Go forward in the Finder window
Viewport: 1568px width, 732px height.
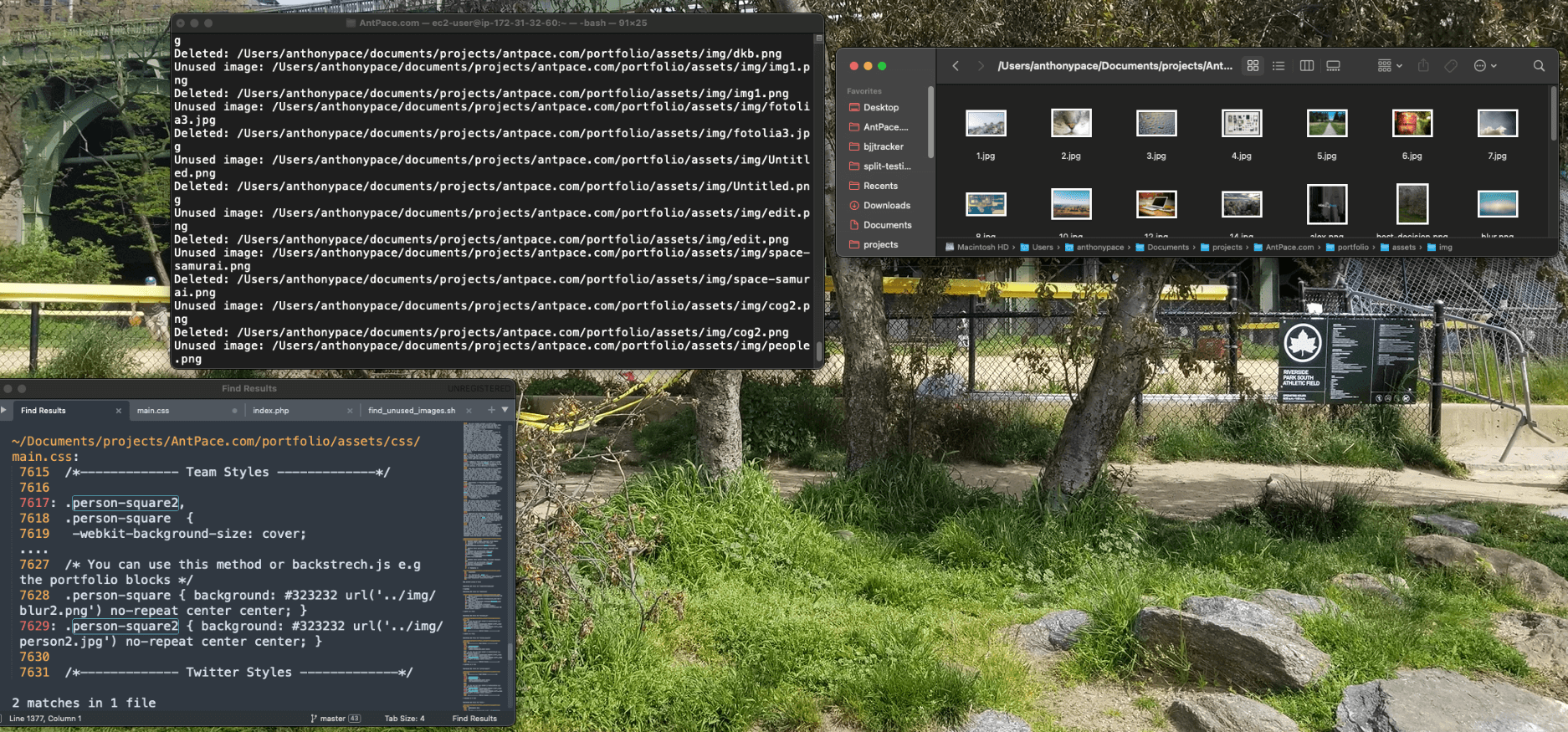click(981, 66)
